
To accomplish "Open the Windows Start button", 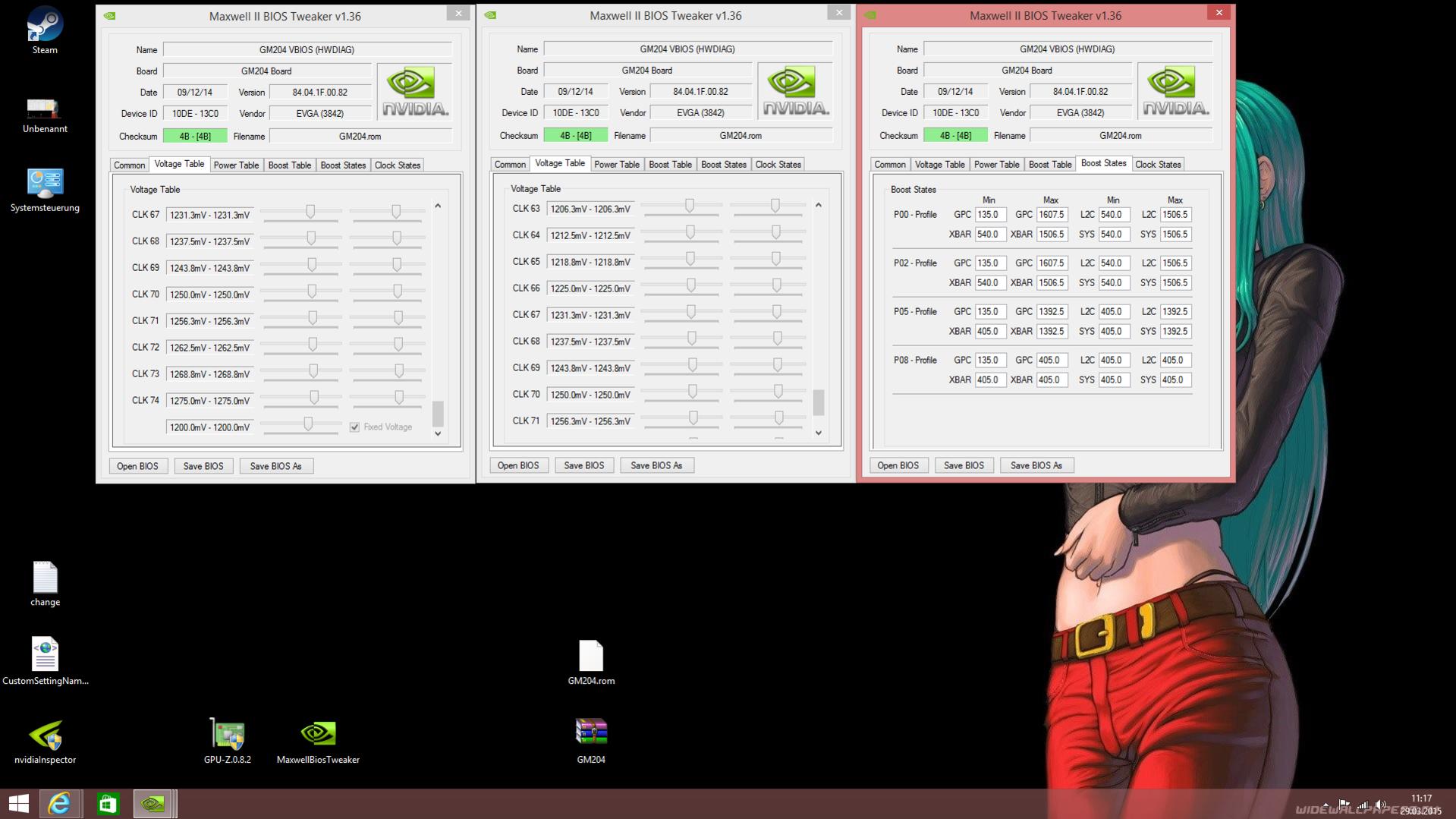I will click(x=19, y=804).
